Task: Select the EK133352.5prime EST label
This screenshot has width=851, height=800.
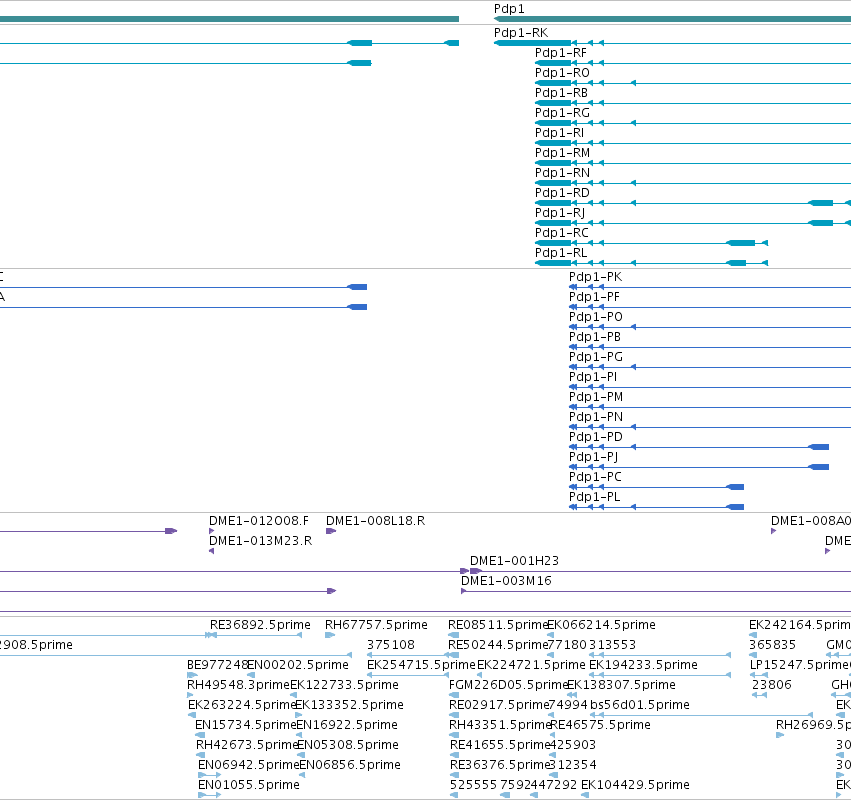Action: click(x=350, y=706)
